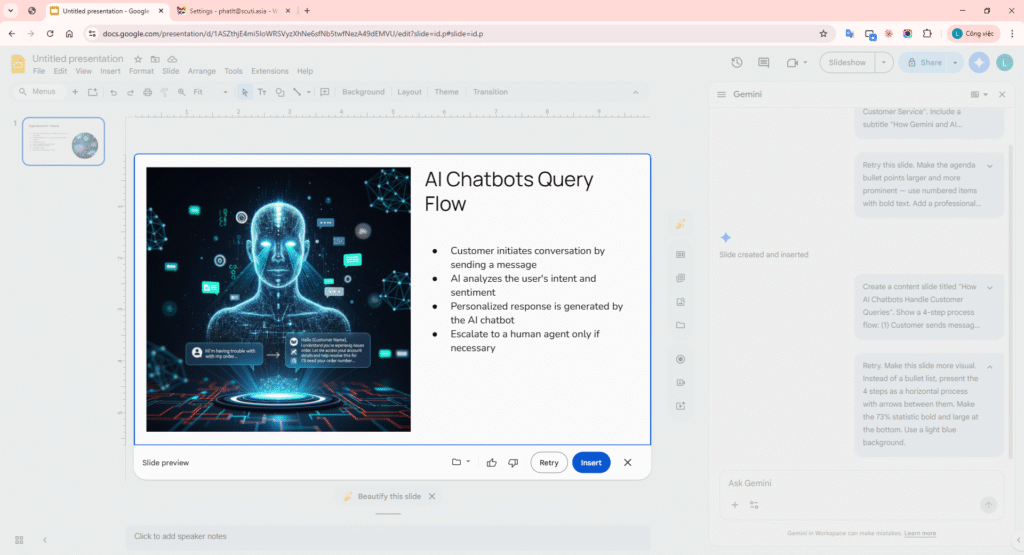Dismiss the slide preview with X
1024x555 pixels.
tap(628, 463)
